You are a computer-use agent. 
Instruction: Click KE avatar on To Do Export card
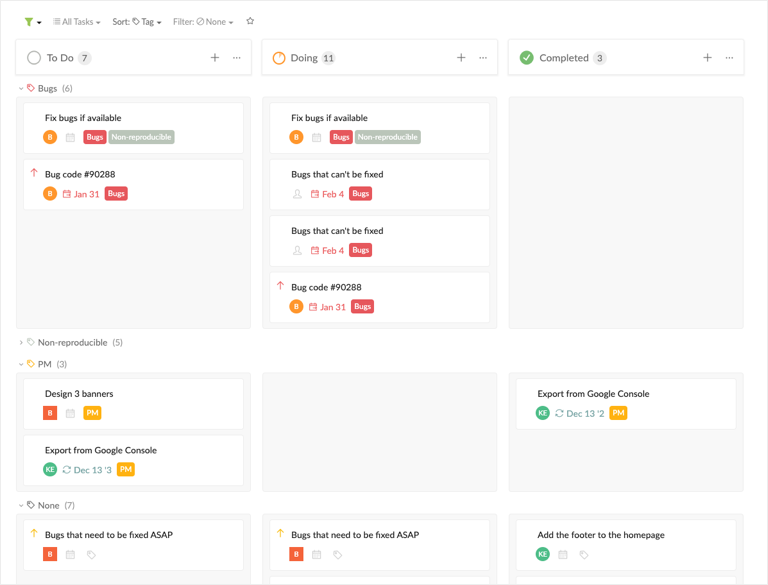click(x=50, y=469)
